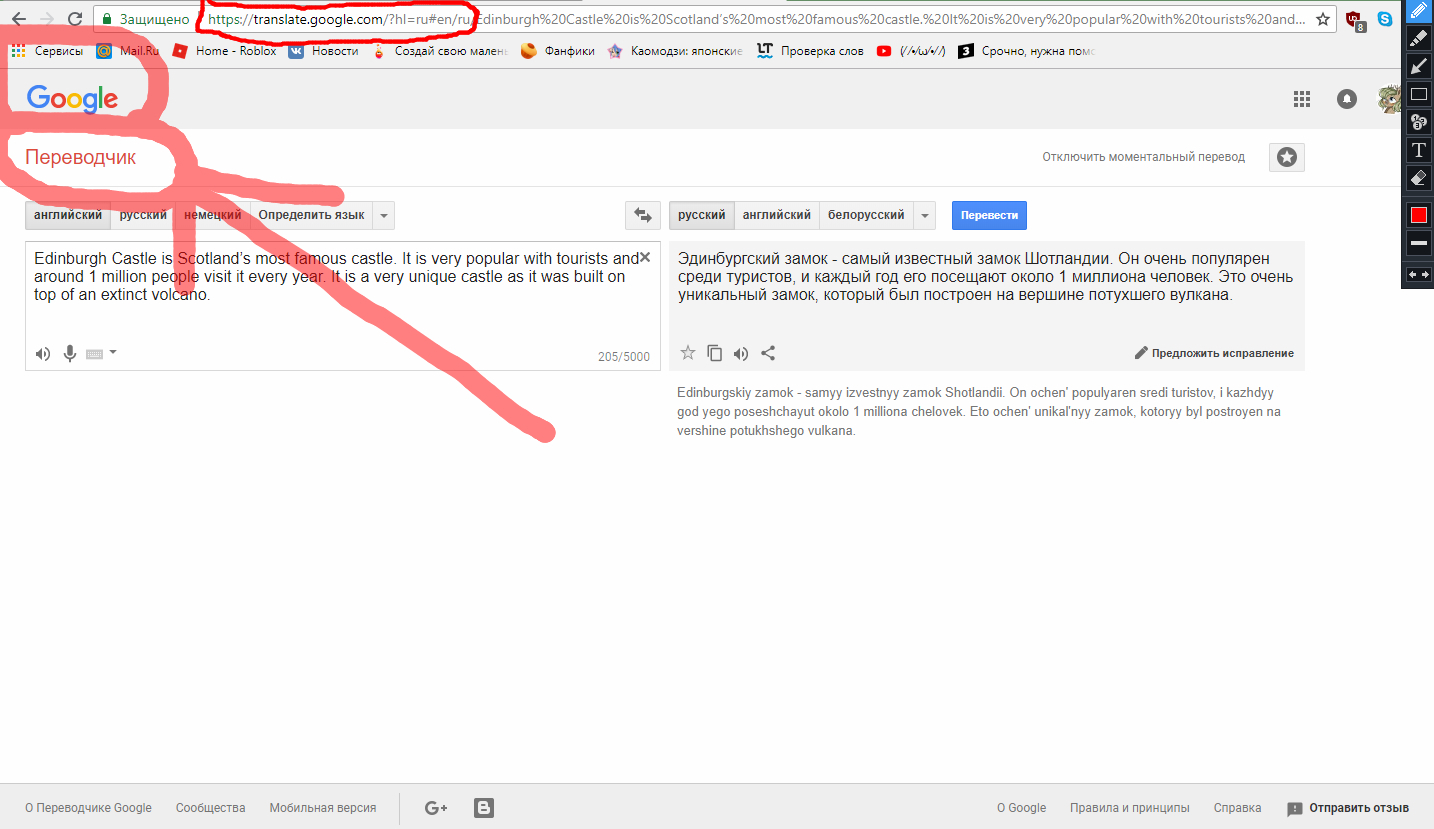Save translation with the star icon
Screen dimensions: 1434x829
tap(688, 352)
